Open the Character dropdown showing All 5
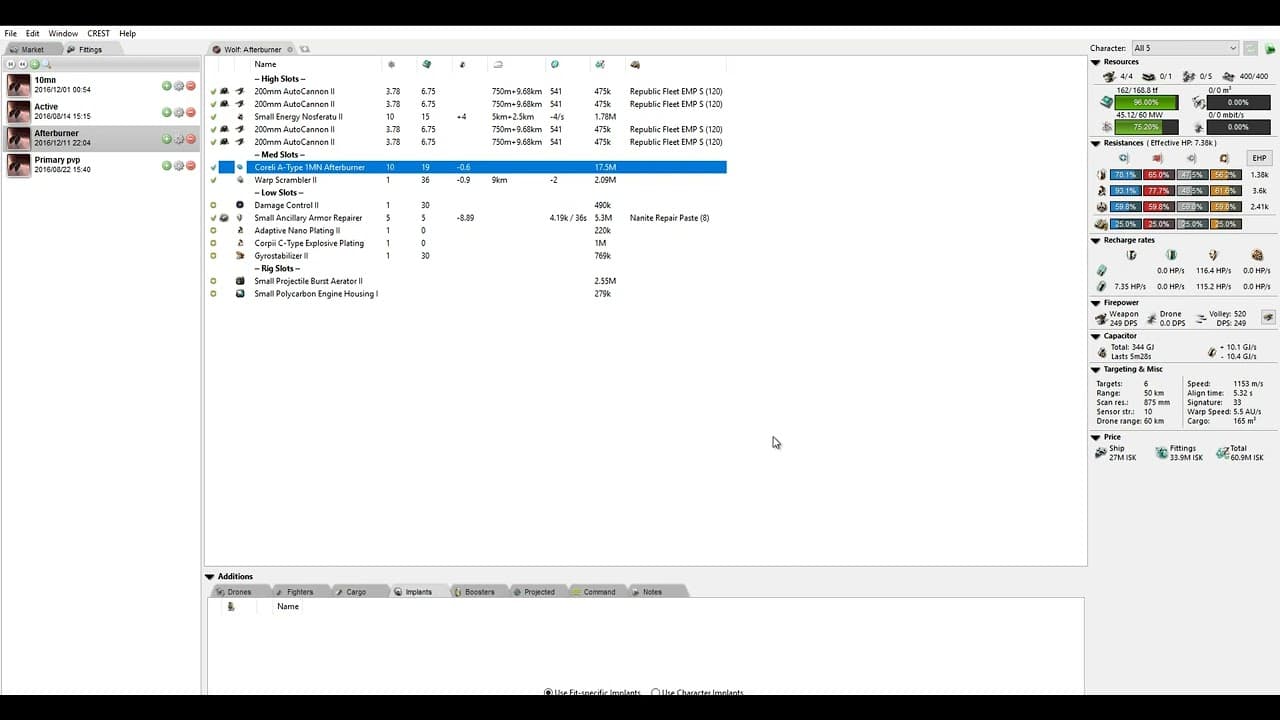1280x720 pixels. coord(1185,48)
